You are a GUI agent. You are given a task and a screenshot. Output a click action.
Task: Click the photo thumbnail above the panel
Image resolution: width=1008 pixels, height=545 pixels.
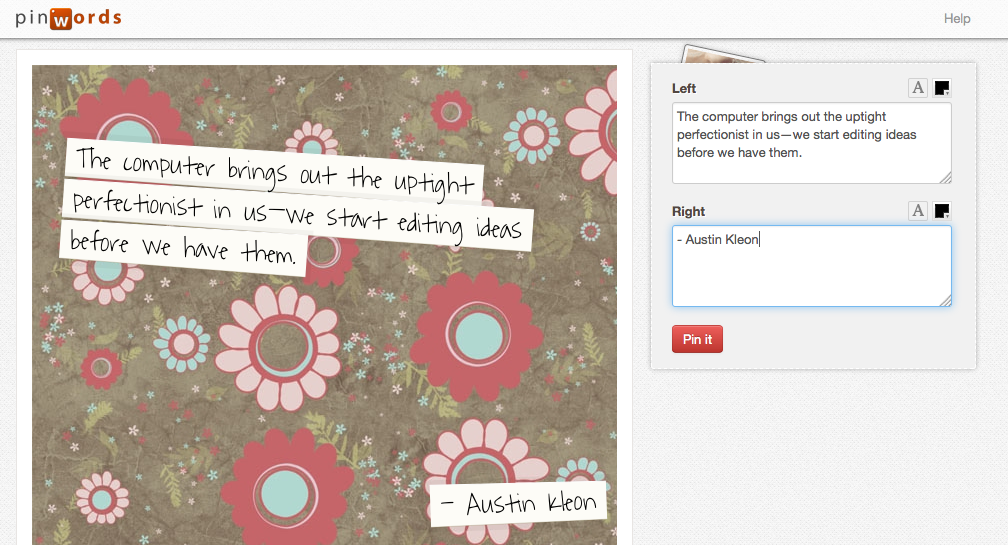tap(722, 55)
